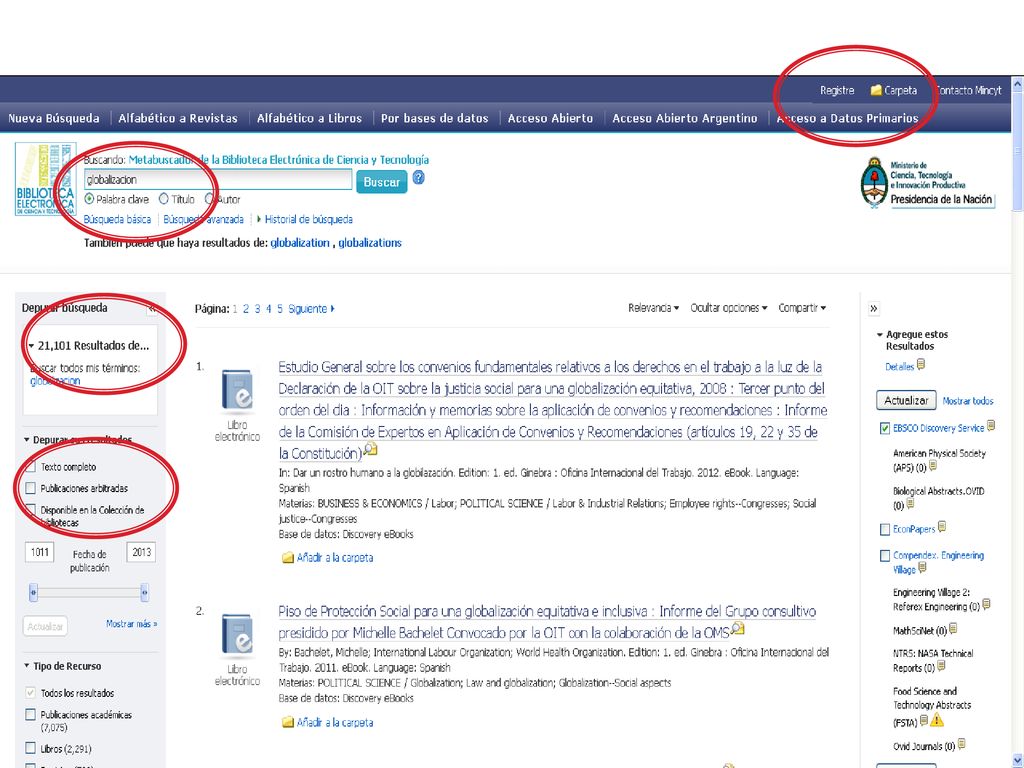Screen dimensions: 1024x768
Task: Click the e-book icon of result 1
Action: coord(237,392)
